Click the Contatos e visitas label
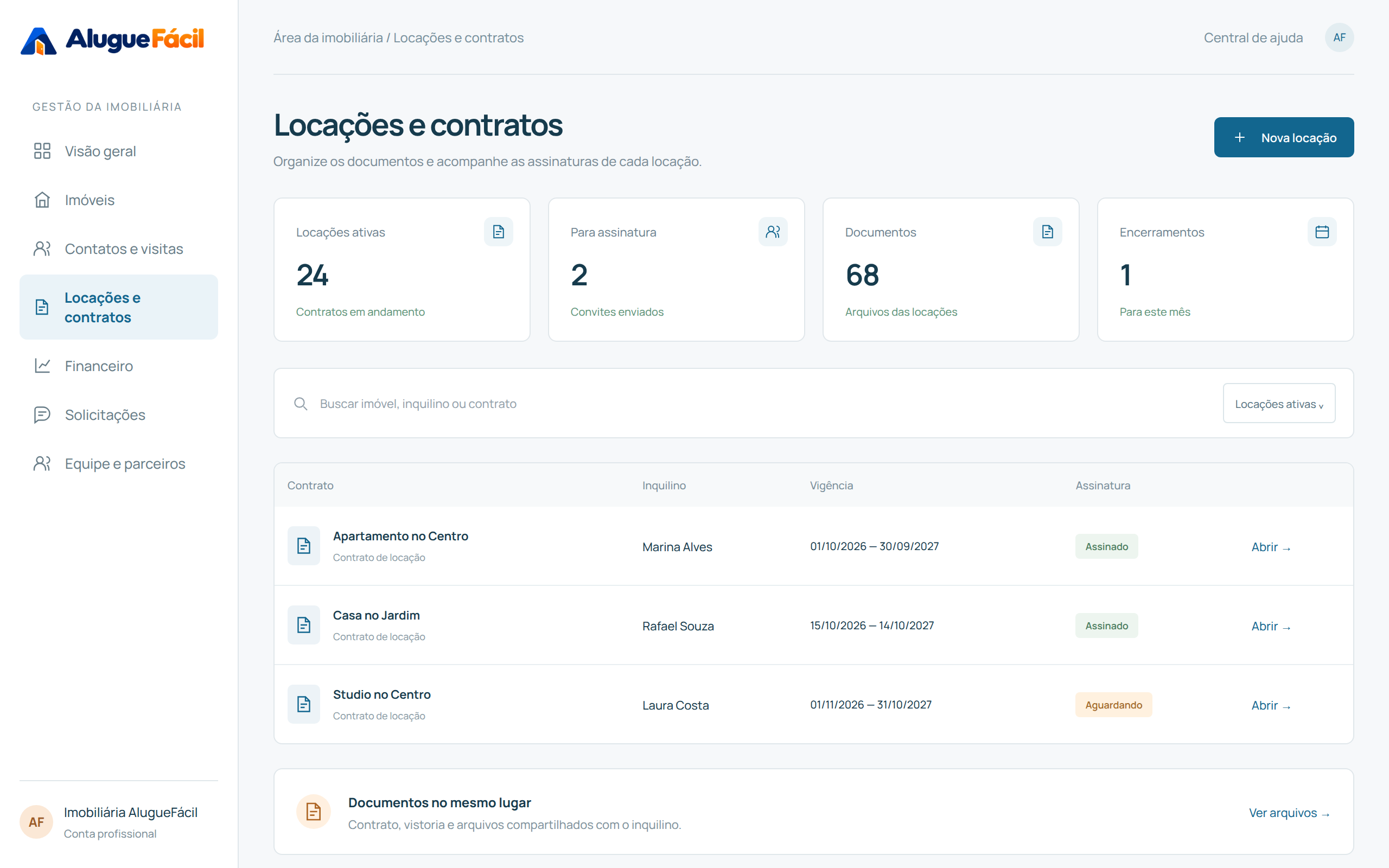This screenshot has width=1389, height=868. [124, 248]
